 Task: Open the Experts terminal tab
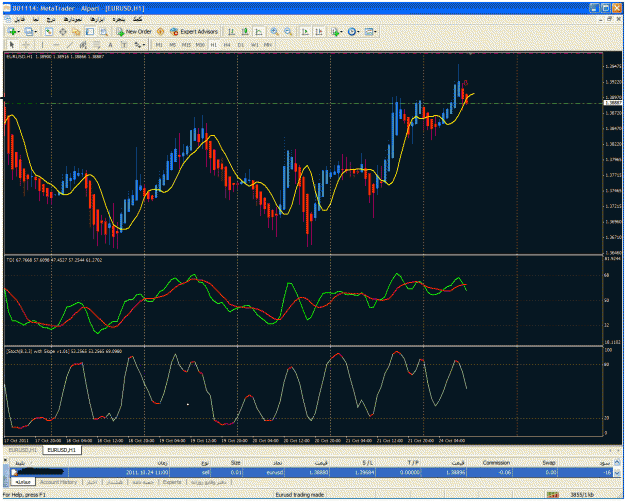(172, 482)
